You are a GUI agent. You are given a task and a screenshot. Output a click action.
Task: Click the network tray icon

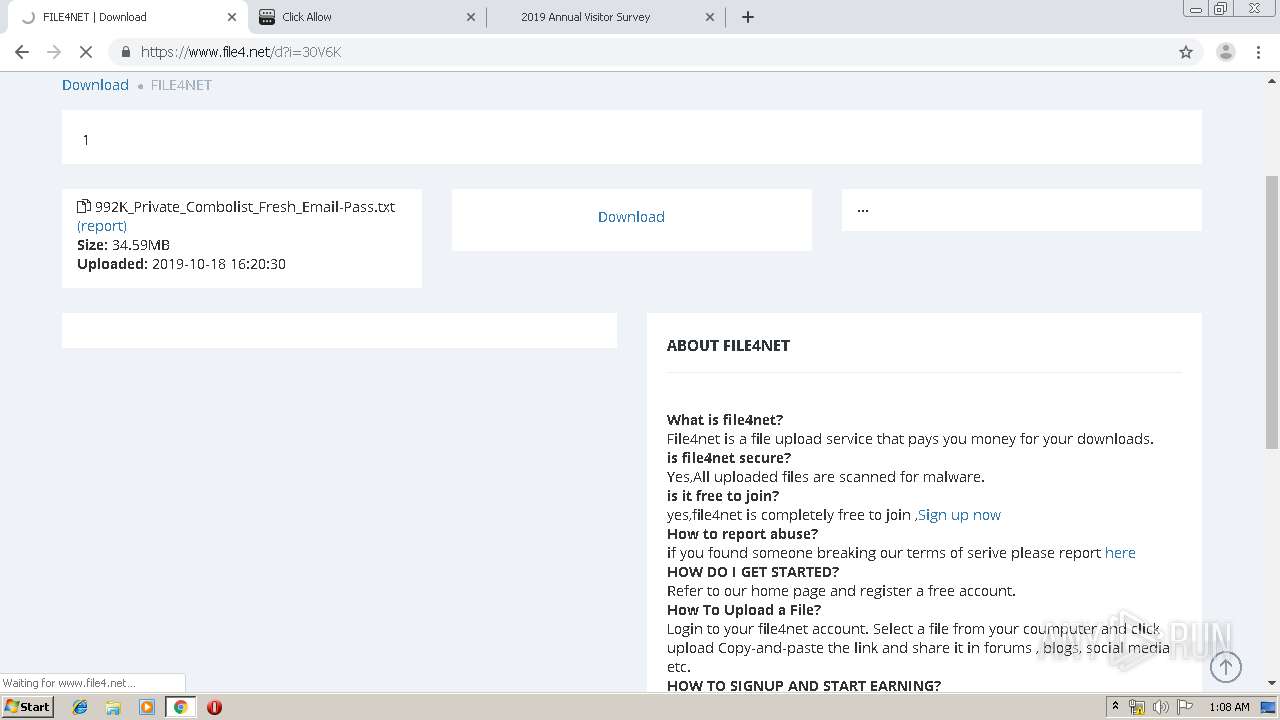click(x=1137, y=707)
